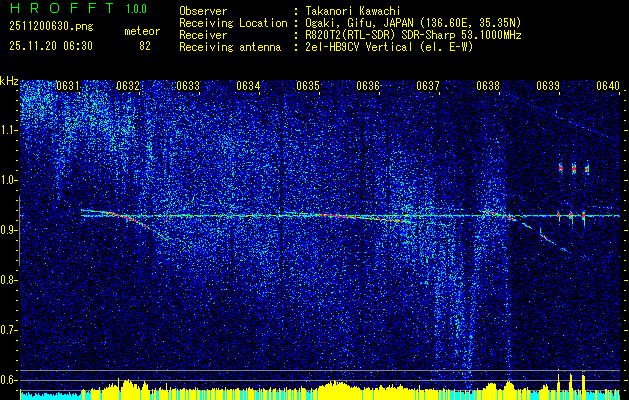629x400 pixels.
Task: Click the 0.9 kHz axis label
Action: click(x=8, y=231)
